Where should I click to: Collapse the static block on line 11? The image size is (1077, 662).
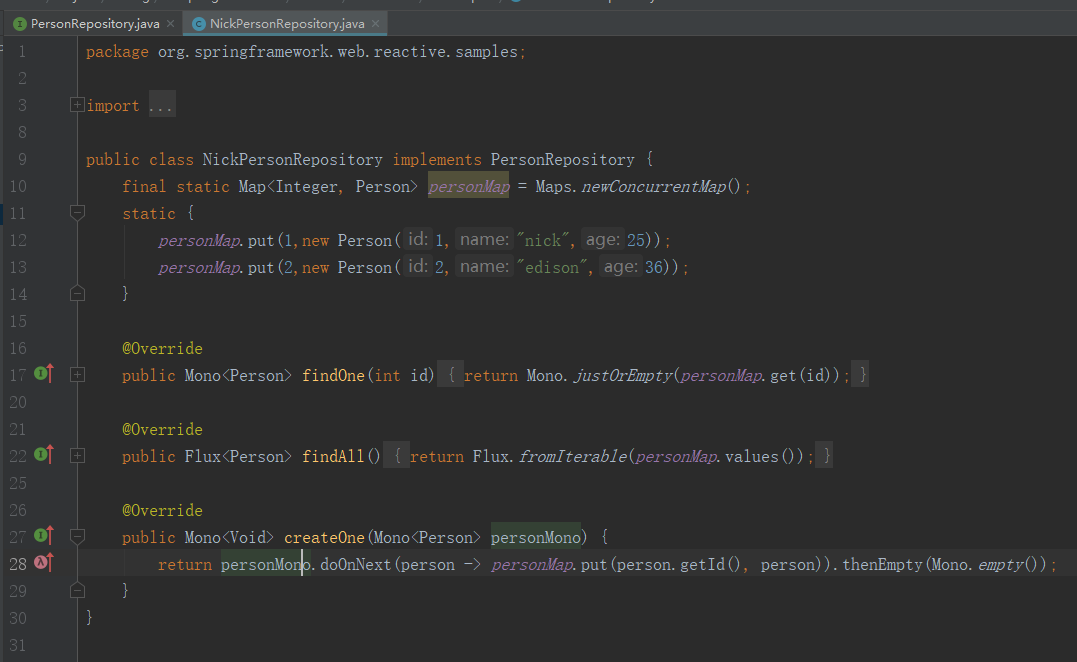[78, 213]
